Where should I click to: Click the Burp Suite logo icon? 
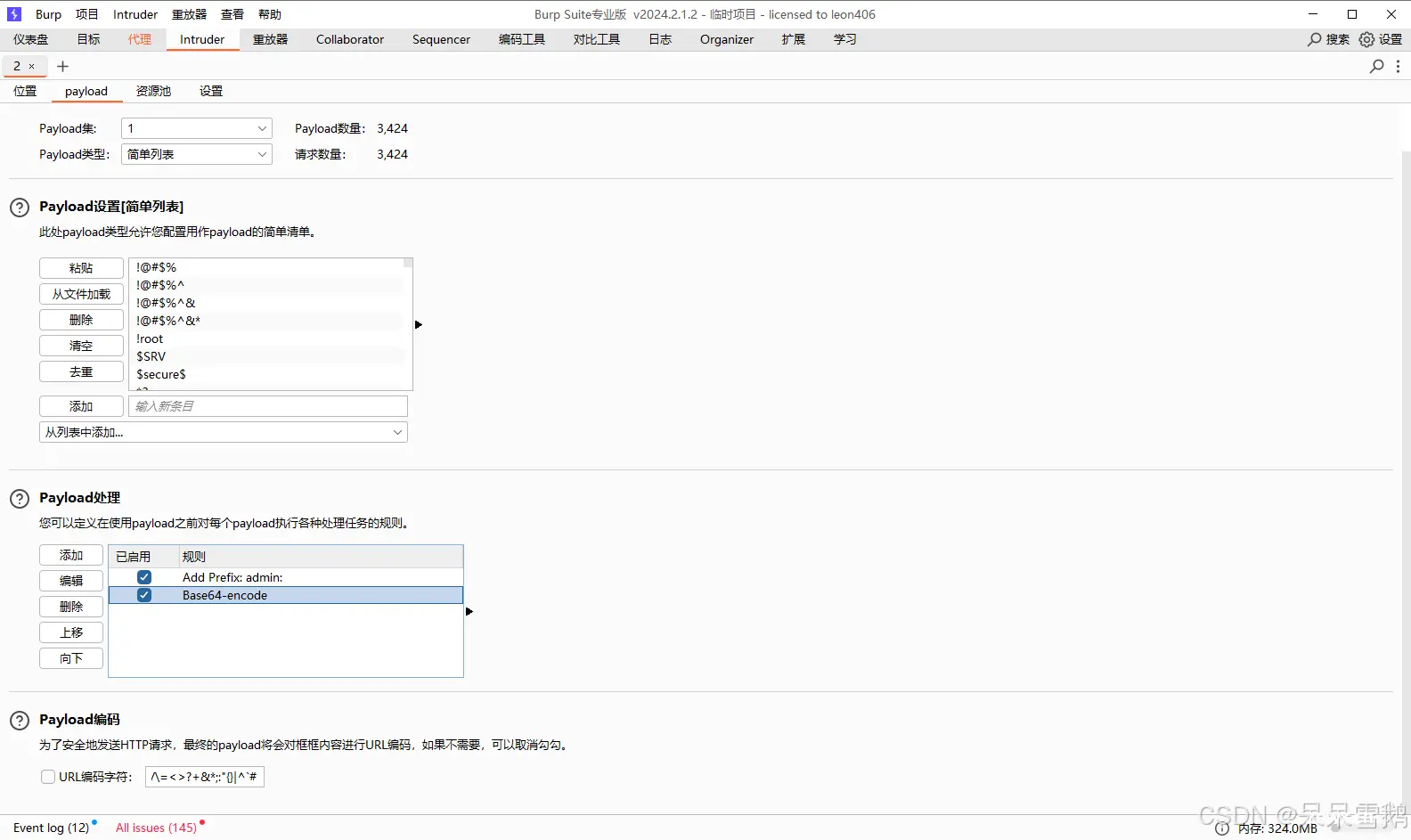click(x=13, y=14)
